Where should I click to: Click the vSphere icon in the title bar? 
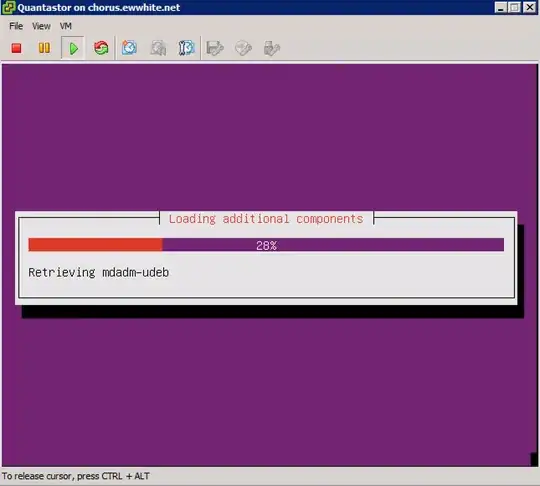9,7
